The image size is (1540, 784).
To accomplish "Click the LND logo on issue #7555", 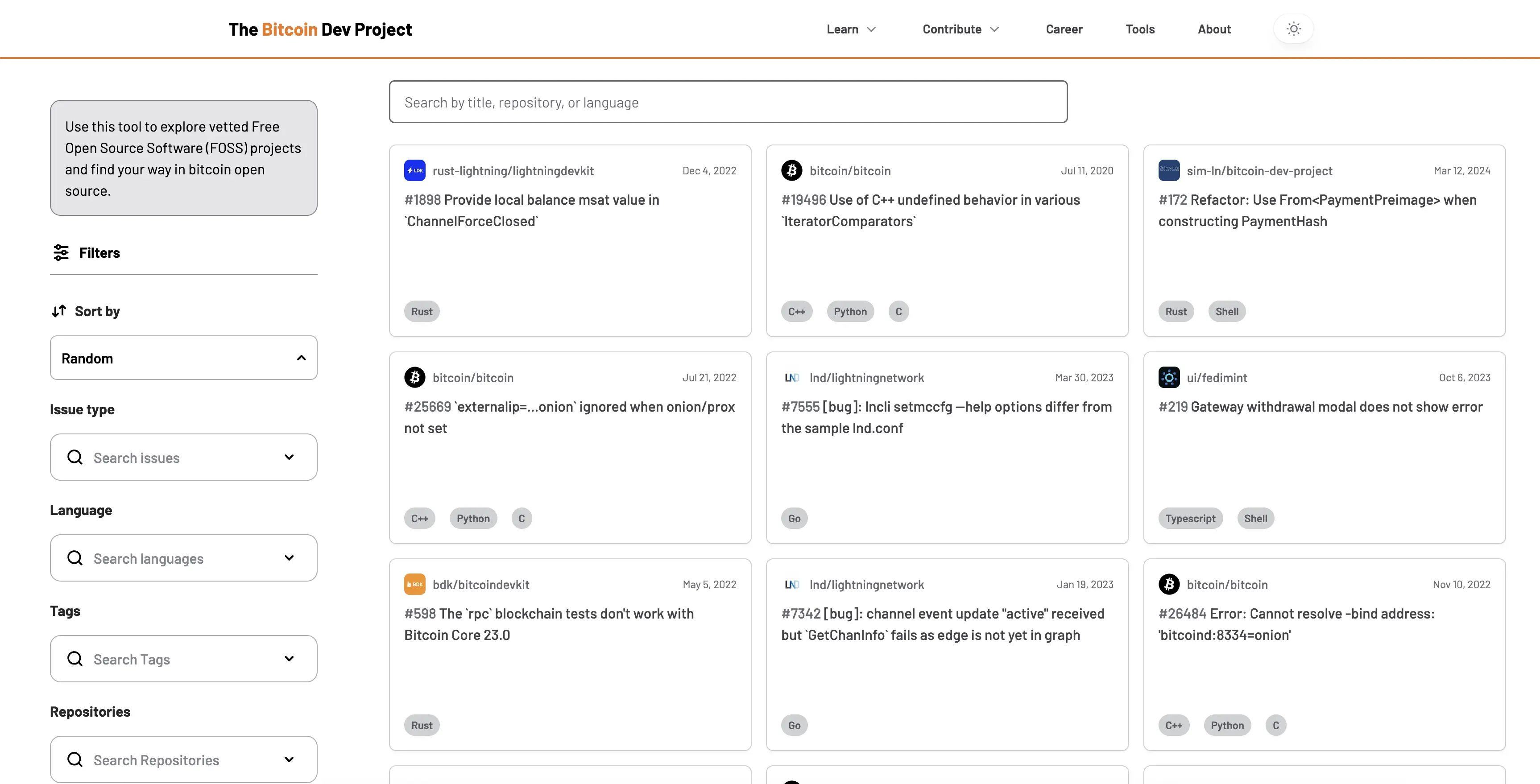I will [x=791, y=377].
